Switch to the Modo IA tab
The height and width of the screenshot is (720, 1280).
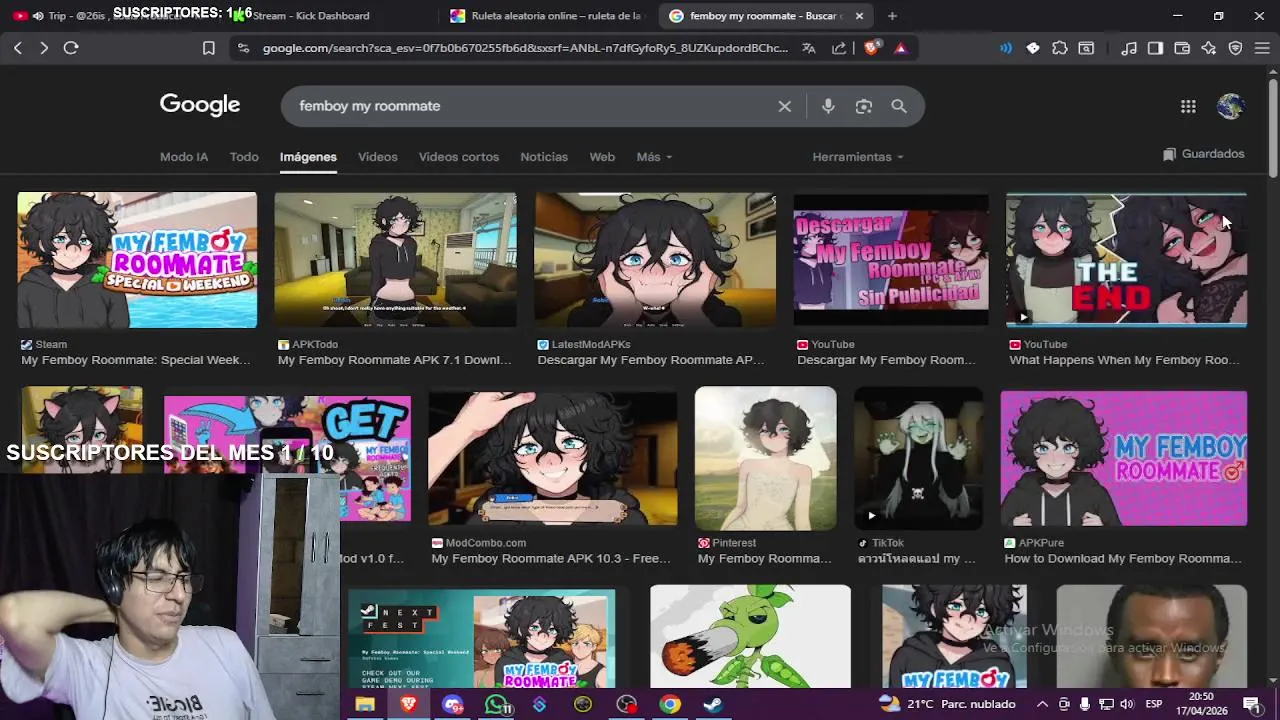click(184, 157)
